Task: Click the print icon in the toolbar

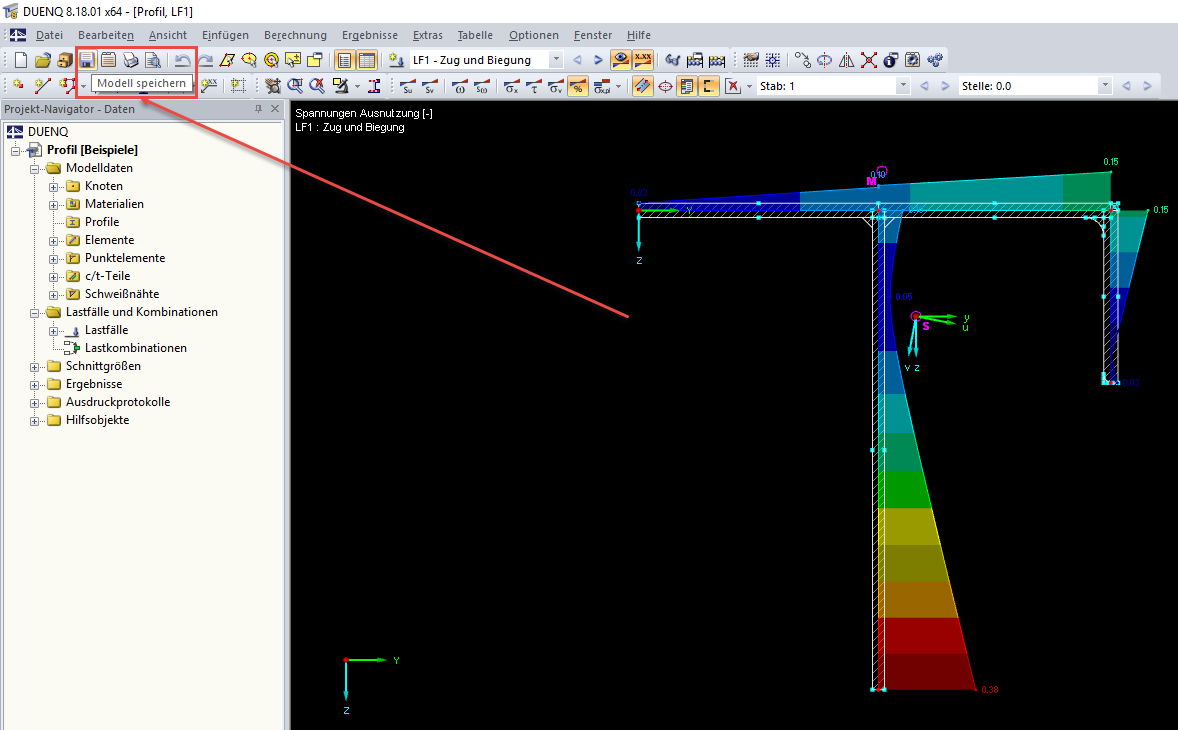Action: click(x=130, y=60)
